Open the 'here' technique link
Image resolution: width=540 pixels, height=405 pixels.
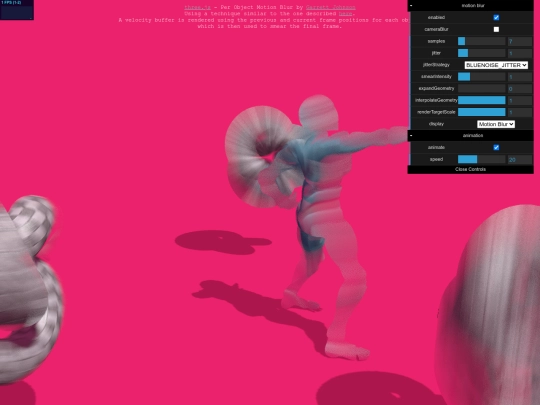(x=345, y=14)
